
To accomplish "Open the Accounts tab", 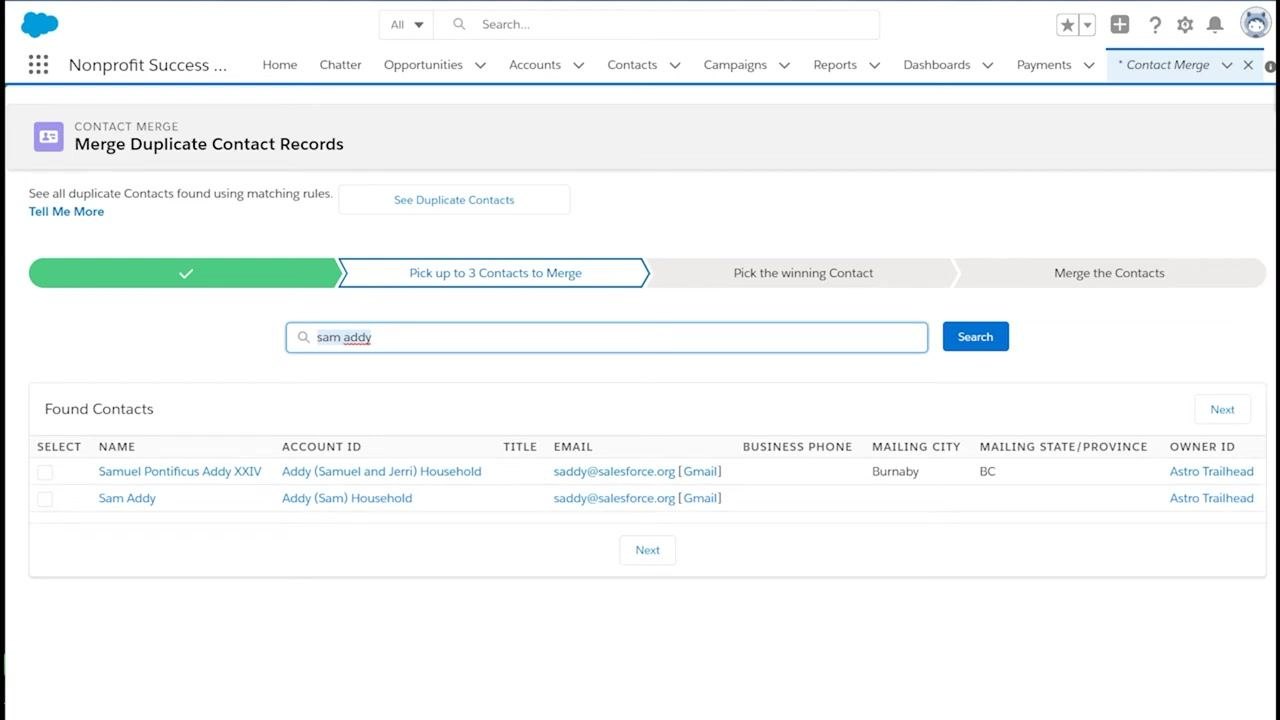I will 535,65.
